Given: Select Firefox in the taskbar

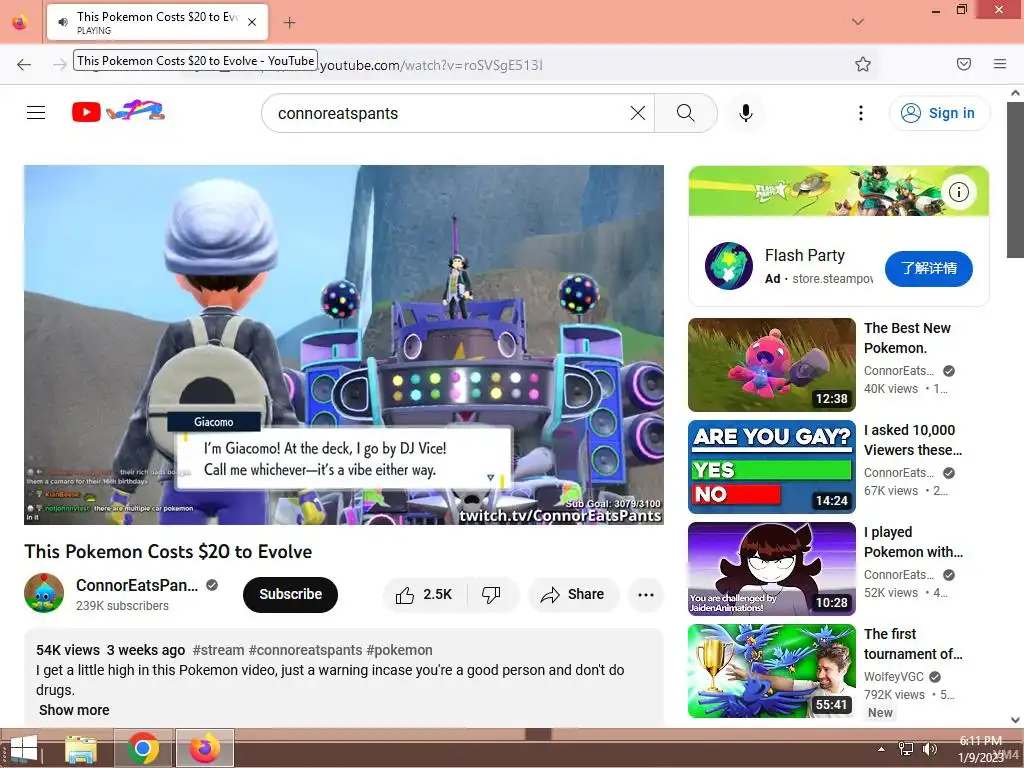Looking at the screenshot, I should pos(205,748).
